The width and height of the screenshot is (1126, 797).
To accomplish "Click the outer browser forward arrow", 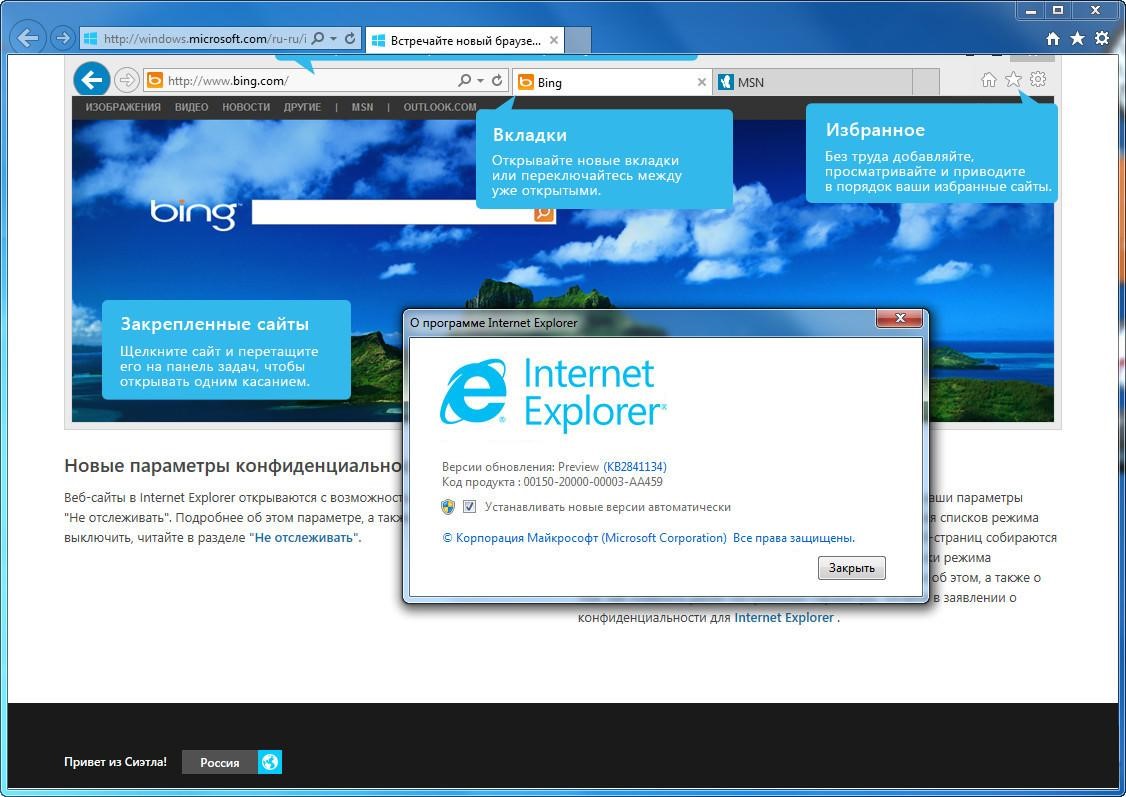I will (63, 38).
